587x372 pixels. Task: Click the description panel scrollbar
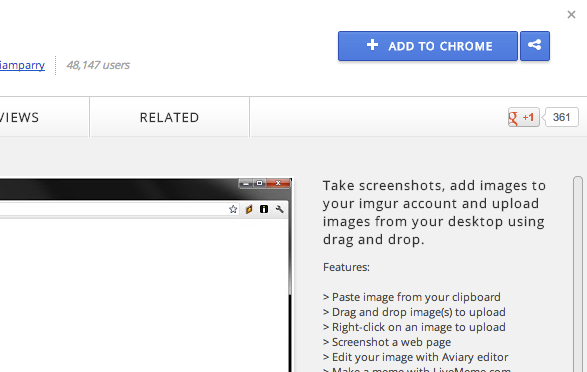(578, 274)
